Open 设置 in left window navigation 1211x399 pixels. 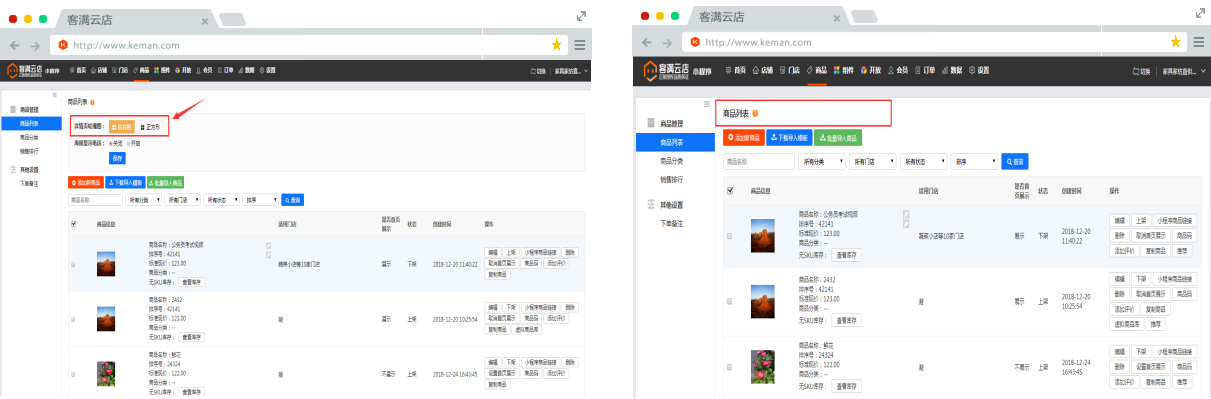[267, 70]
